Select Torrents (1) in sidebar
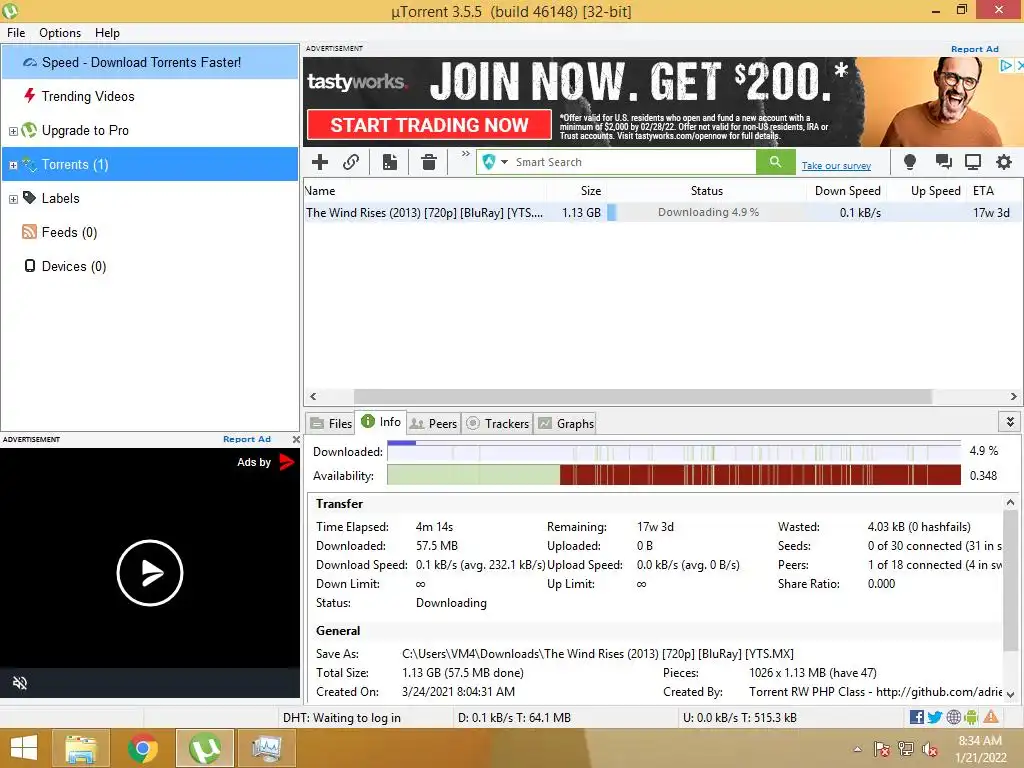The width and height of the screenshot is (1024, 768). [150, 165]
